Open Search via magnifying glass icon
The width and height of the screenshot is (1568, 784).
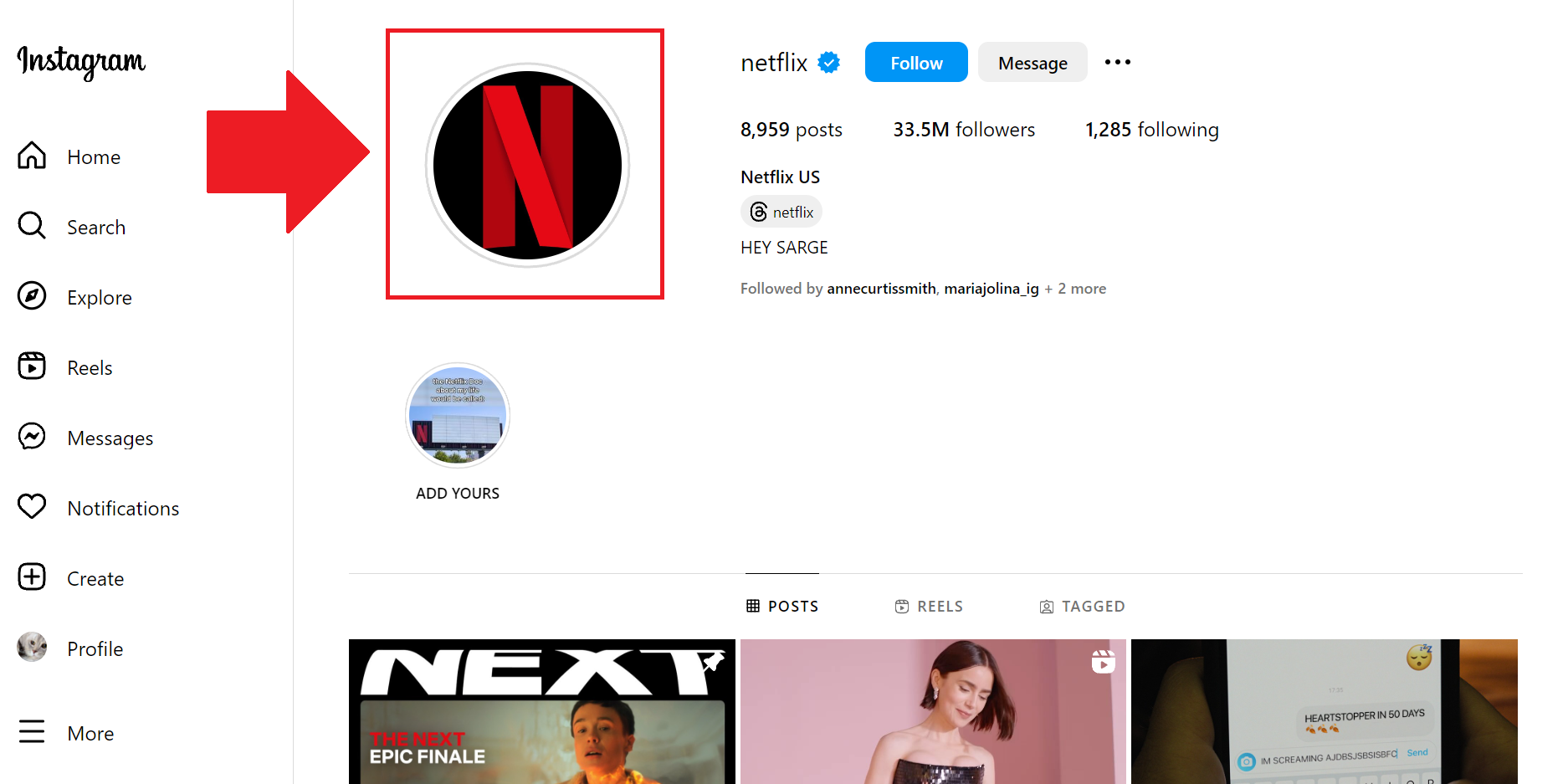(32, 226)
